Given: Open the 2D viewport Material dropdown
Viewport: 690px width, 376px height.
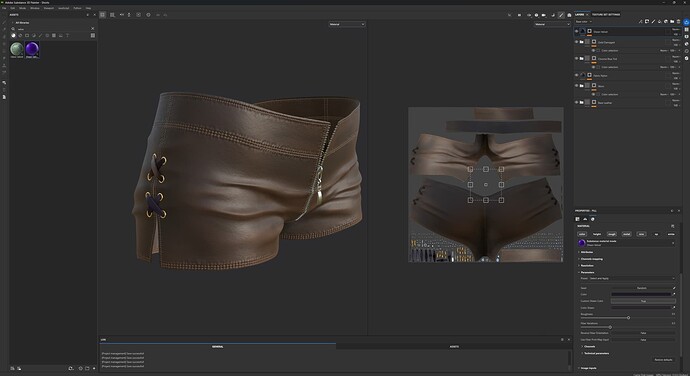Looking at the screenshot, I should tap(552, 24).
